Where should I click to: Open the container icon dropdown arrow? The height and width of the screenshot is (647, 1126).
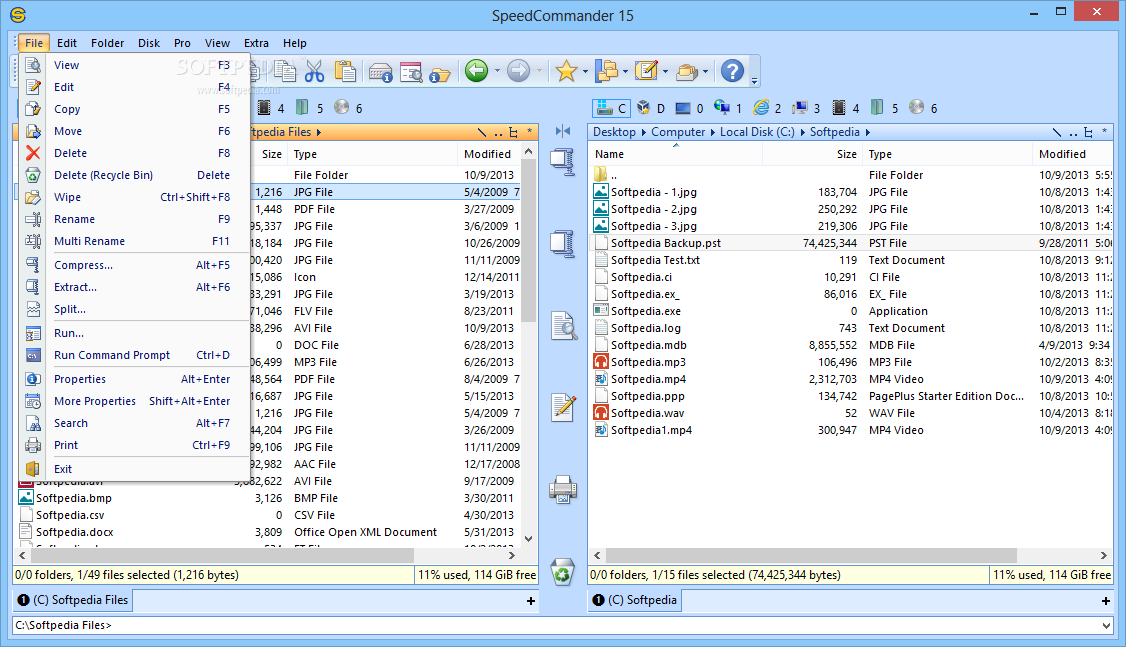(x=706, y=71)
